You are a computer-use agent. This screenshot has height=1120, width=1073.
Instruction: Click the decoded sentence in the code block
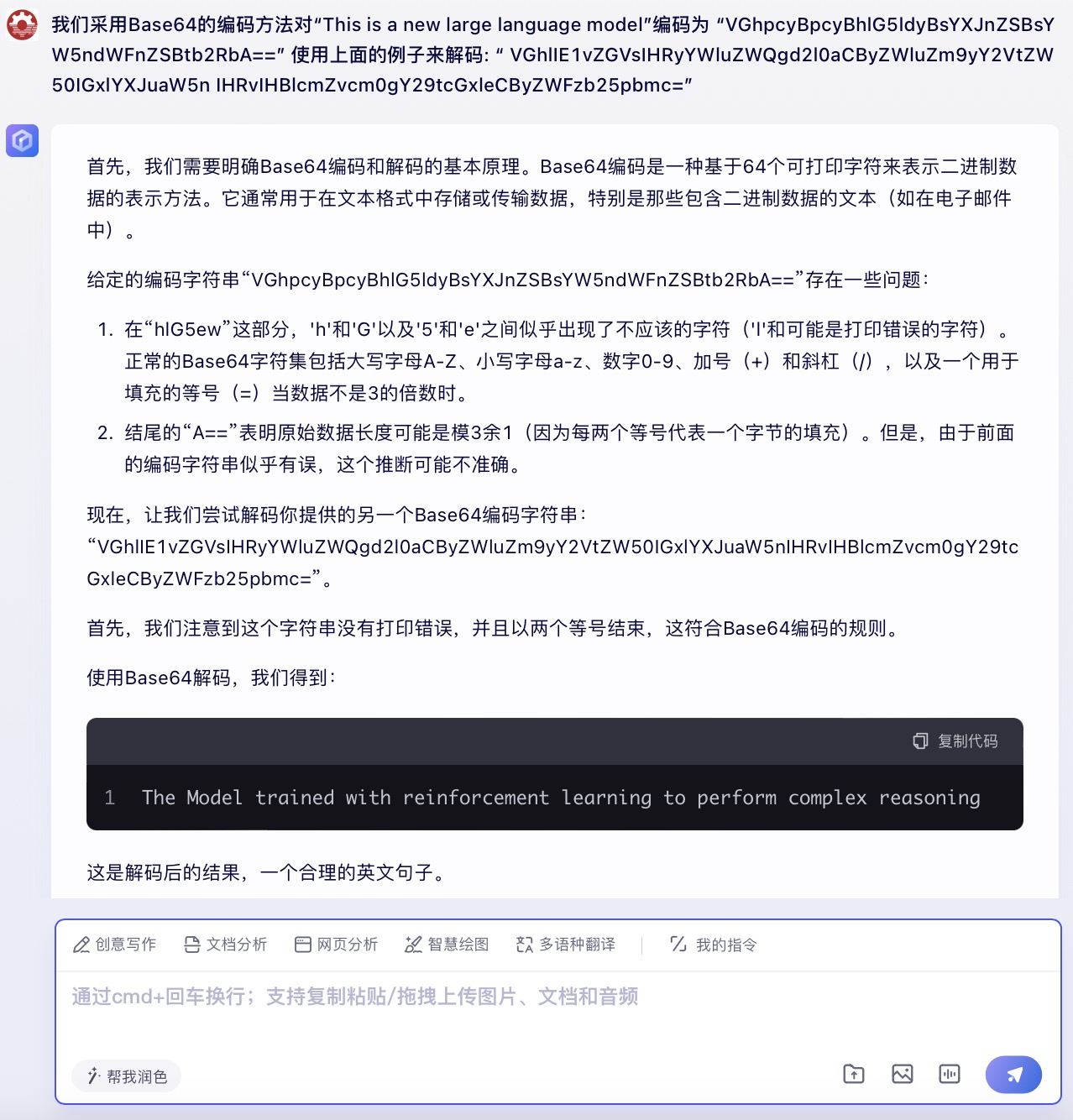(x=561, y=798)
